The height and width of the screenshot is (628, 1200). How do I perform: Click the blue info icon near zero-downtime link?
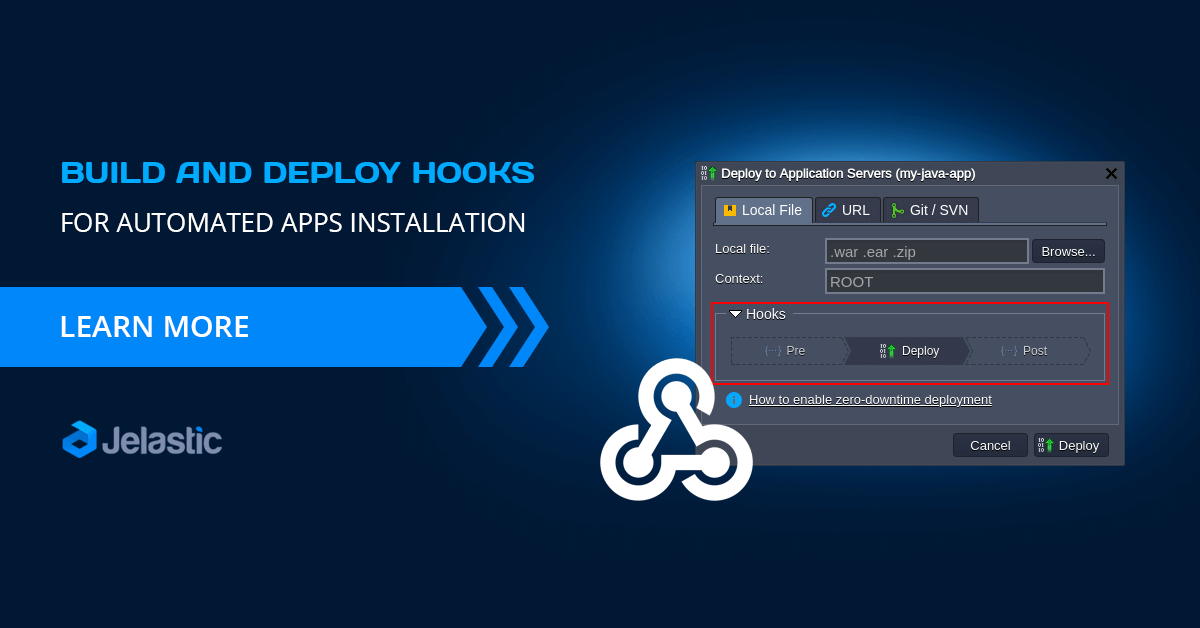(x=734, y=399)
